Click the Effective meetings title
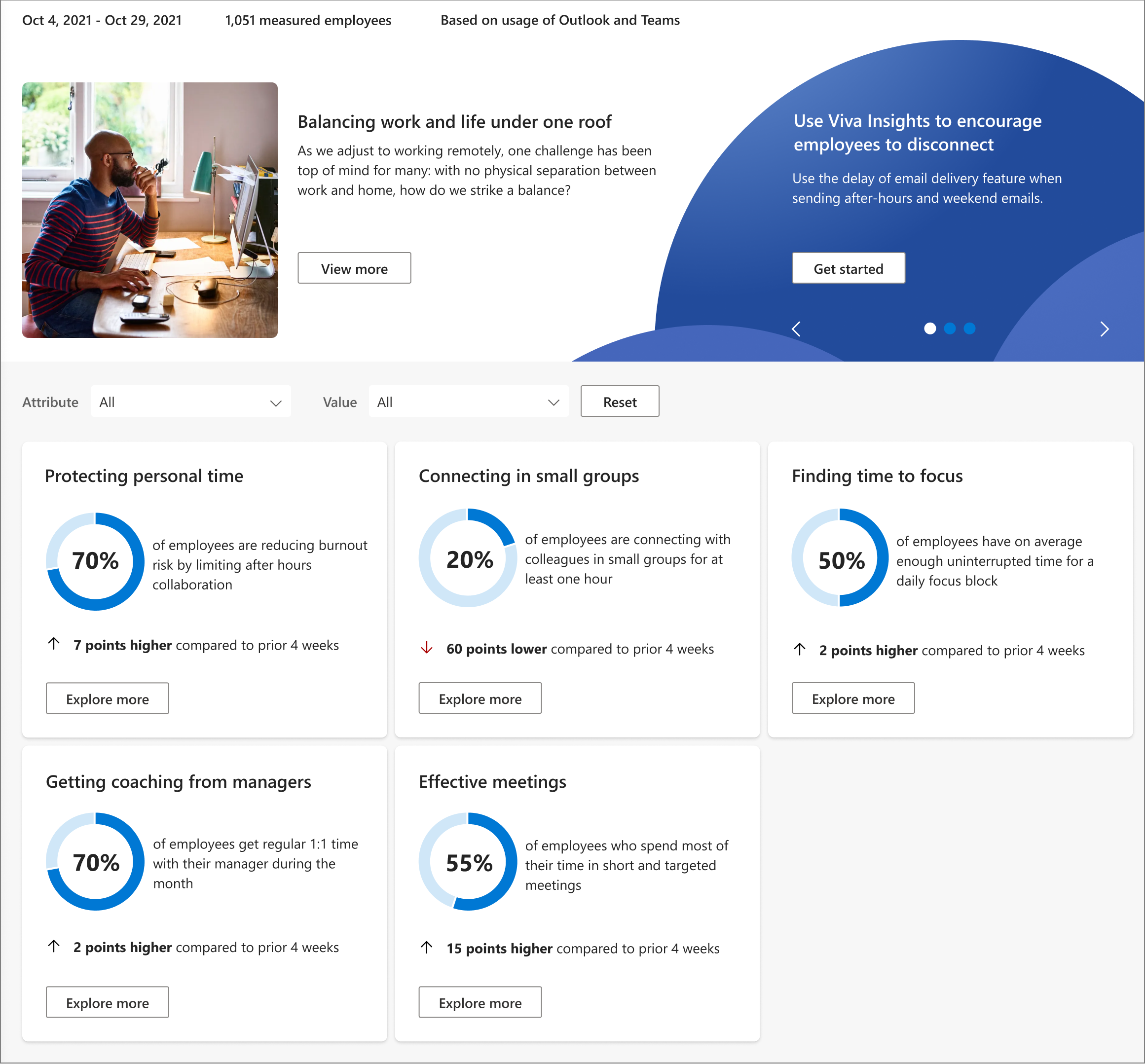The height and width of the screenshot is (1064, 1145). tap(492, 782)
